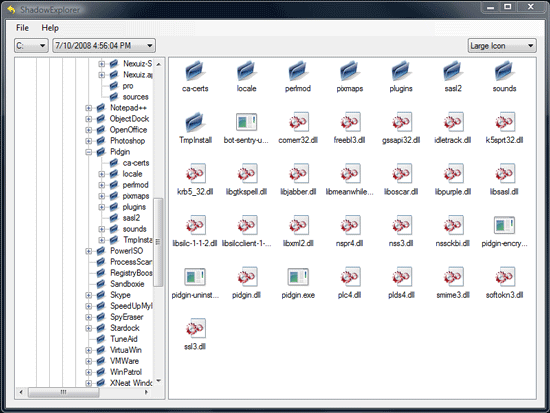Select the ssl3.dll file icon
The height and width of the screenshot is (413, 550).
click(x=195, y=328)
